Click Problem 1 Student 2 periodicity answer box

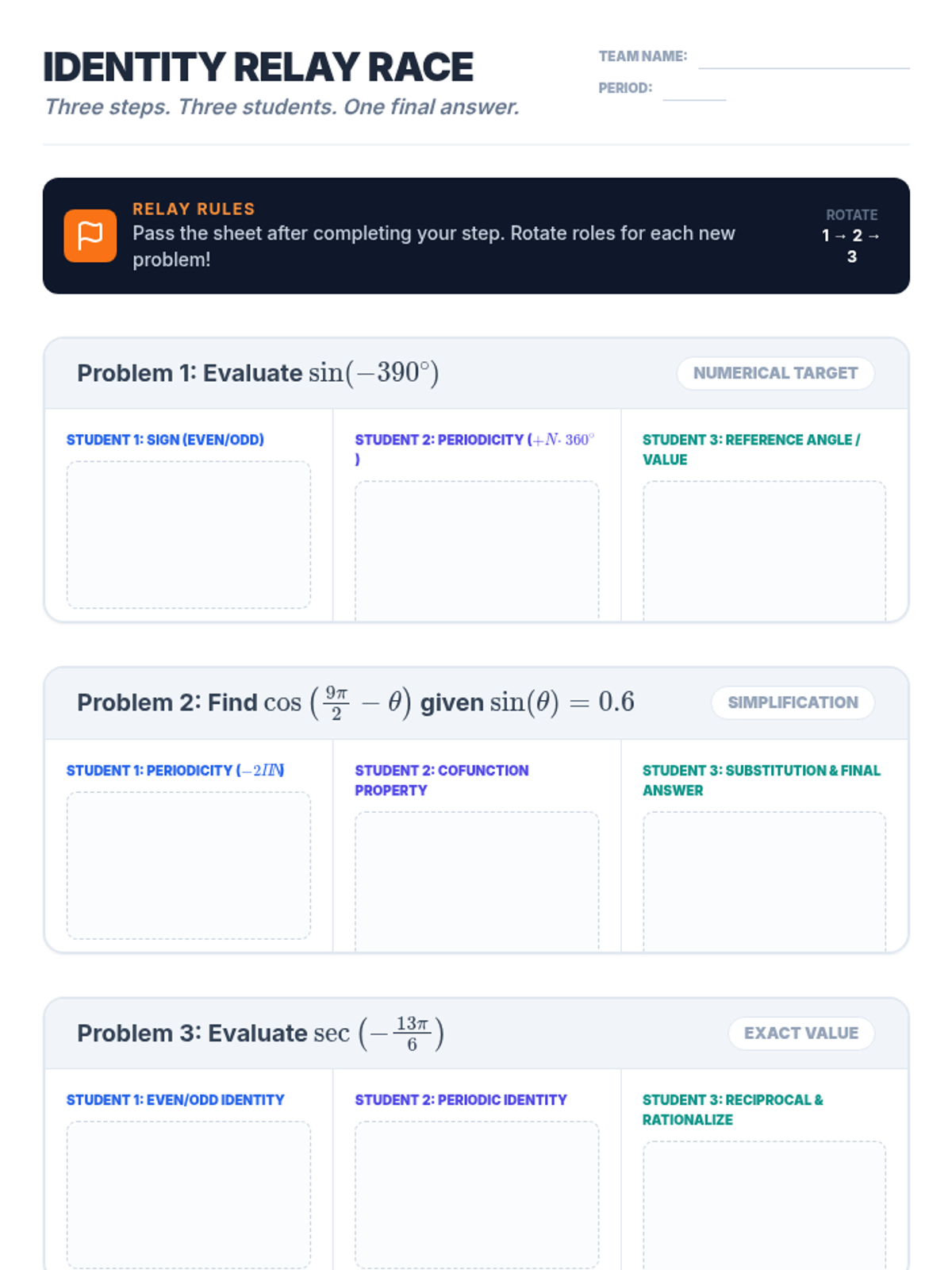[x=477, y=549]
